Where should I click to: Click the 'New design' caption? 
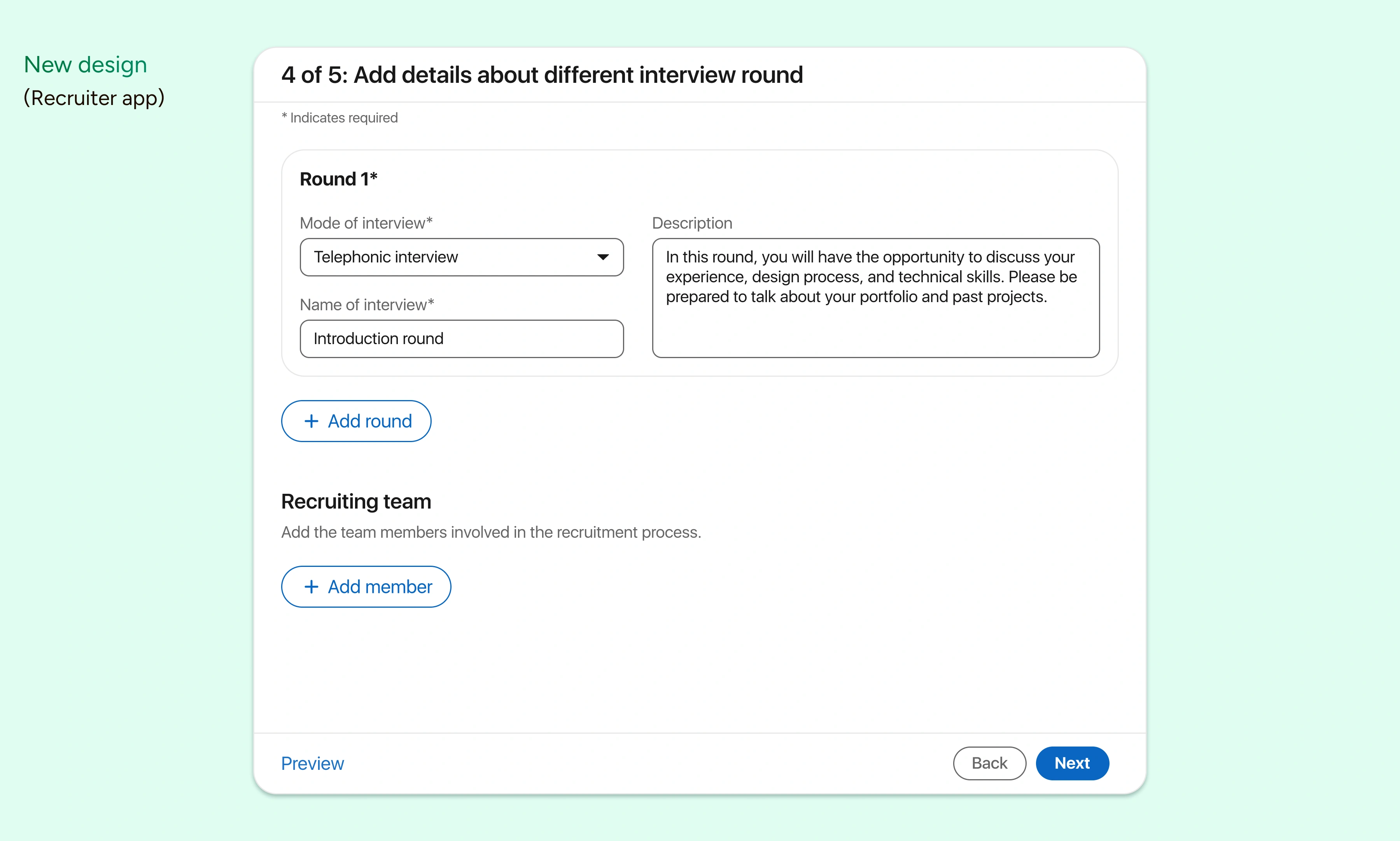[86, 65]
